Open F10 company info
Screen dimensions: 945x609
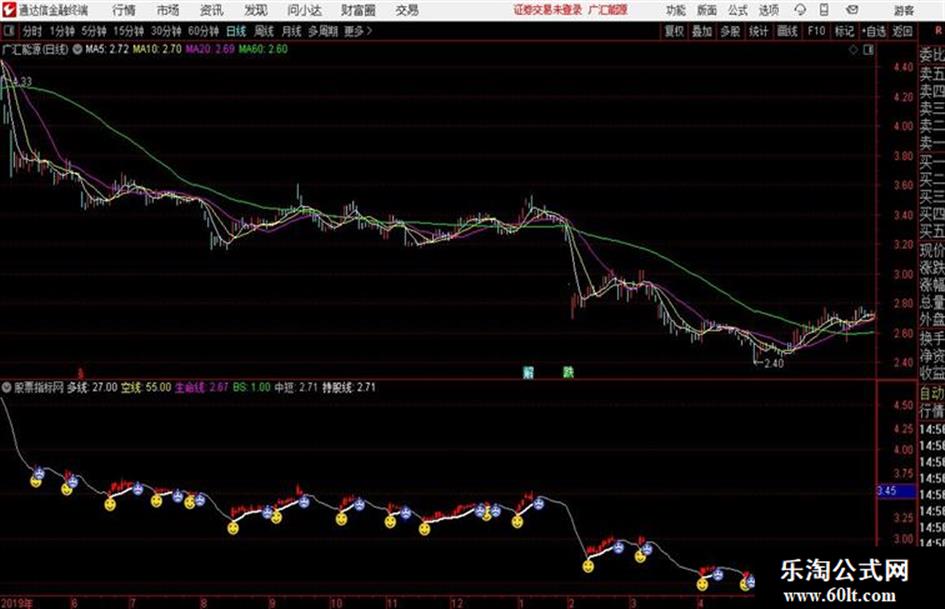pyautogui.click(x=816, y=31)
